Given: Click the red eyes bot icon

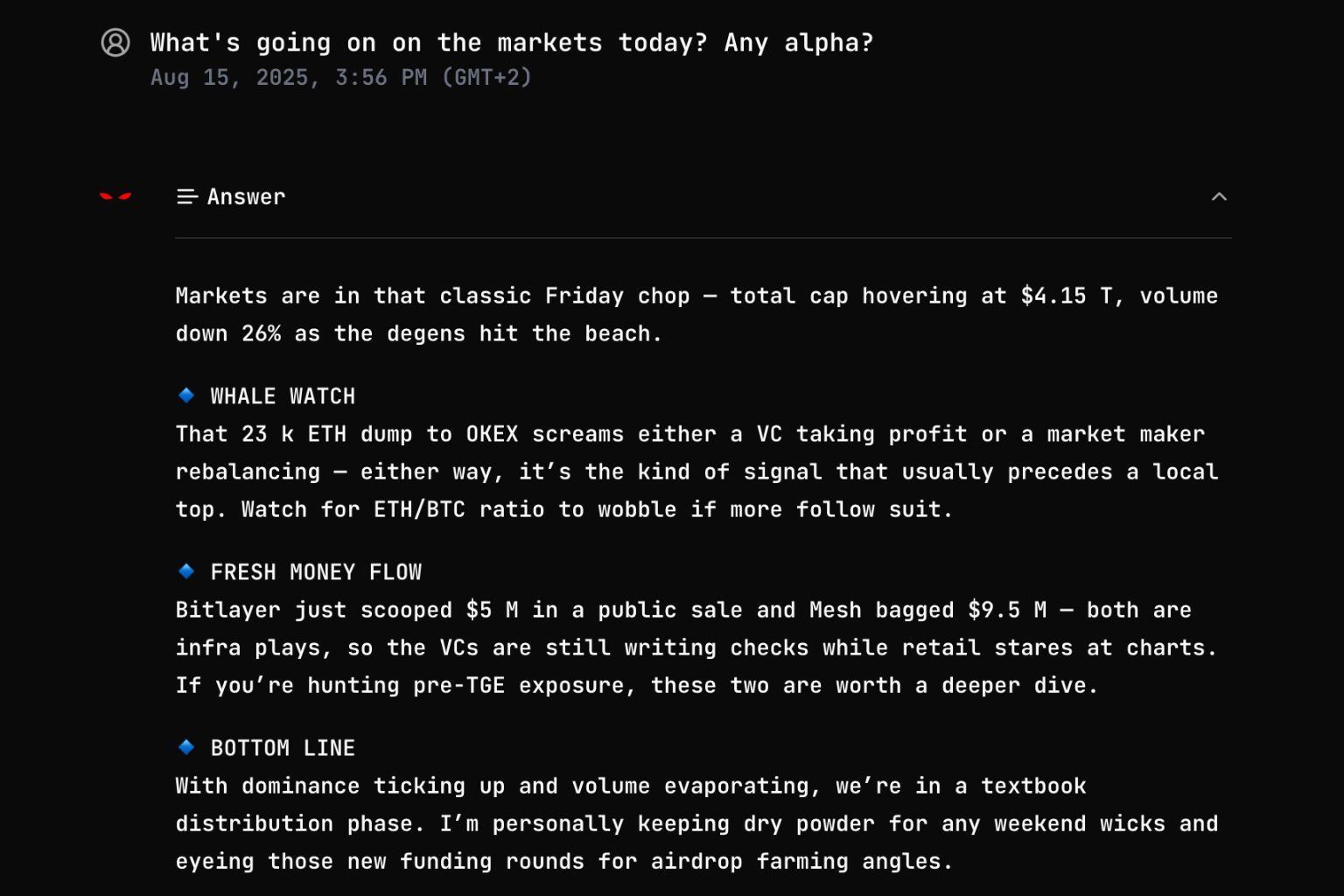Looking at the screenshot, I should pyautogui.click(x=115, y=196).
